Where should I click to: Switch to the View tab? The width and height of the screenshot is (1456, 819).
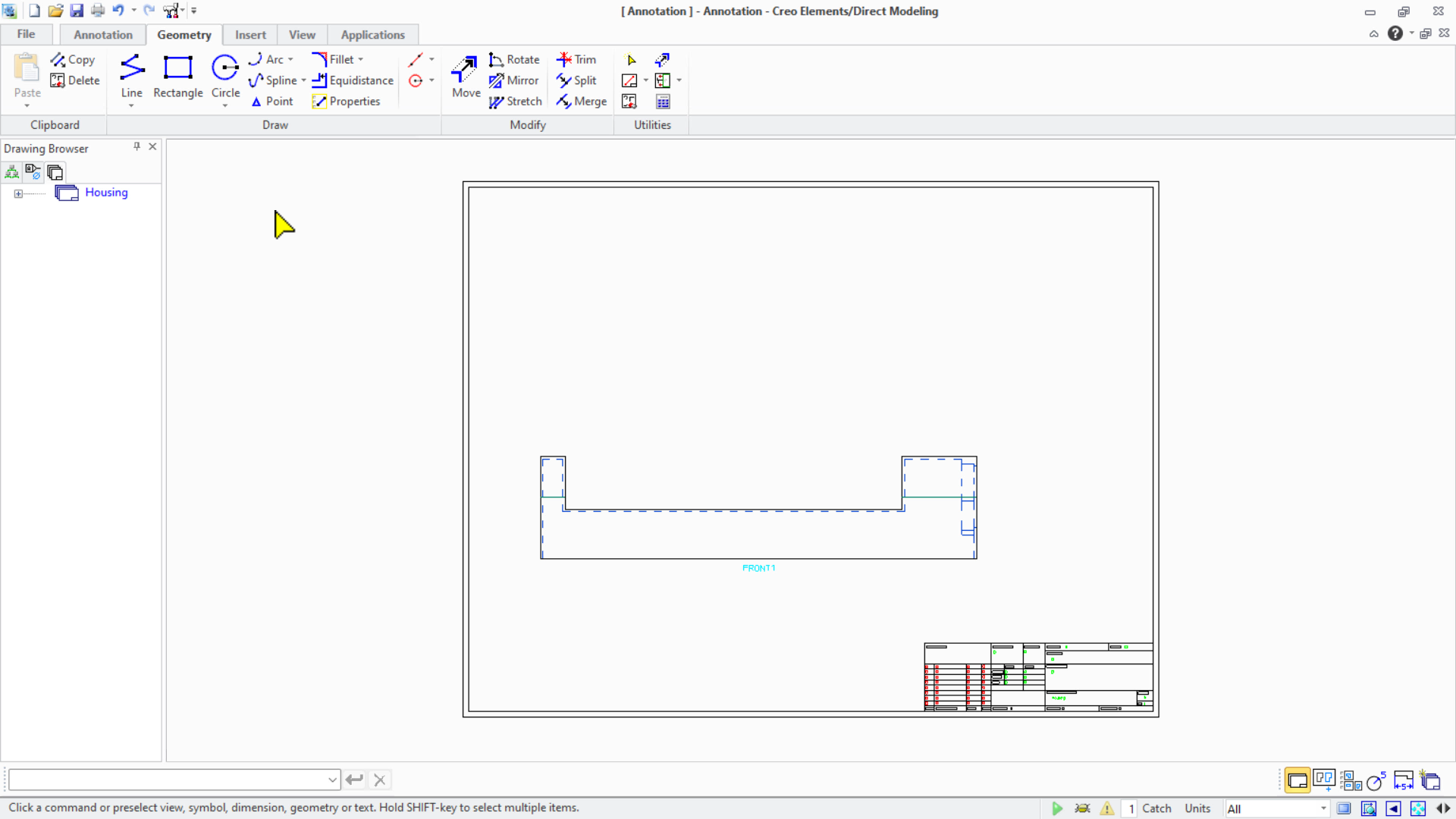(302, 35)
